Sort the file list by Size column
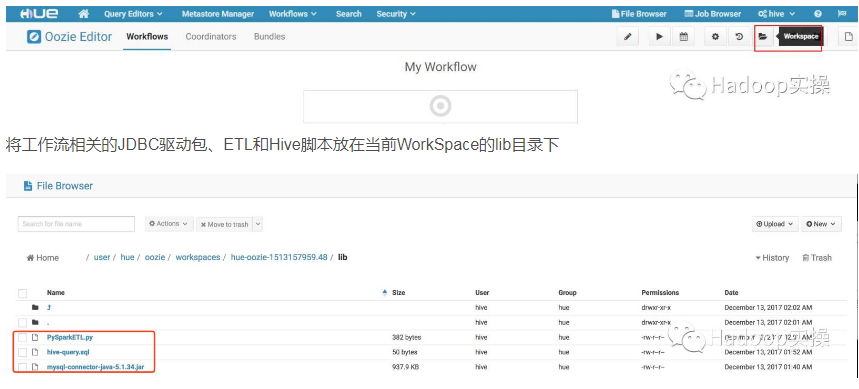The width and height of the screenshot is (859, 389). coord(398,293)
